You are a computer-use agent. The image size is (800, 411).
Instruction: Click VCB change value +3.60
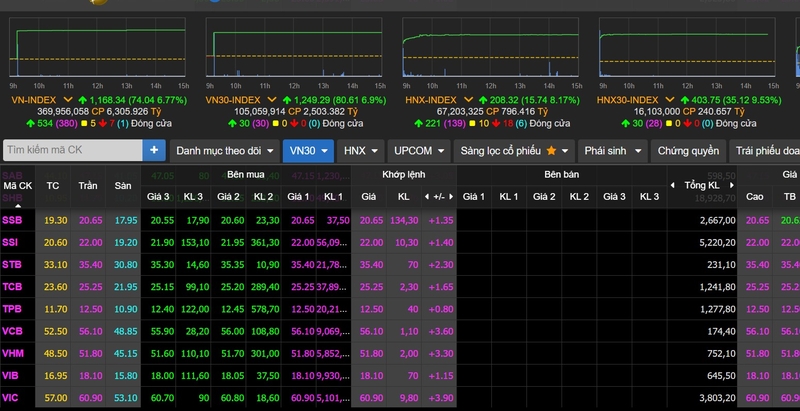442,331
